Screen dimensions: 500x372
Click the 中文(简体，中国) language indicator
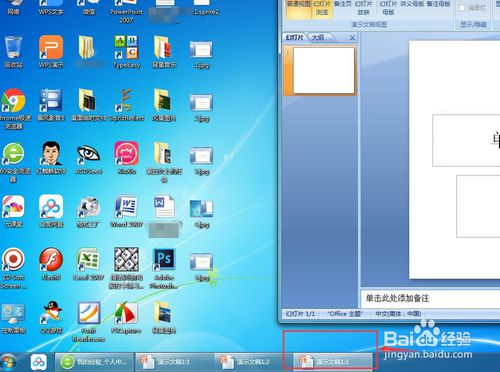398,314
